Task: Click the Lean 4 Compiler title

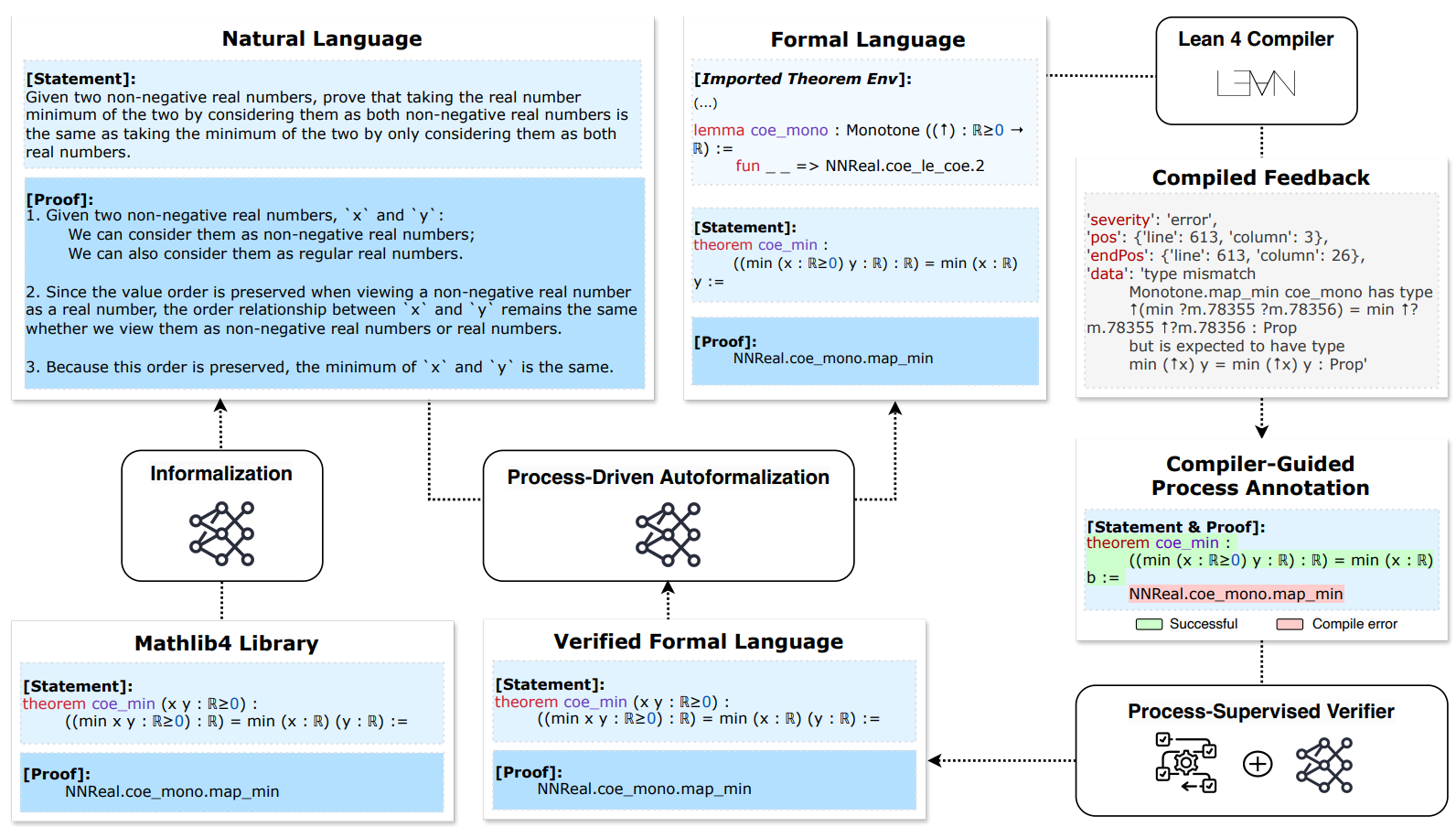Action: pos(1255,38)
